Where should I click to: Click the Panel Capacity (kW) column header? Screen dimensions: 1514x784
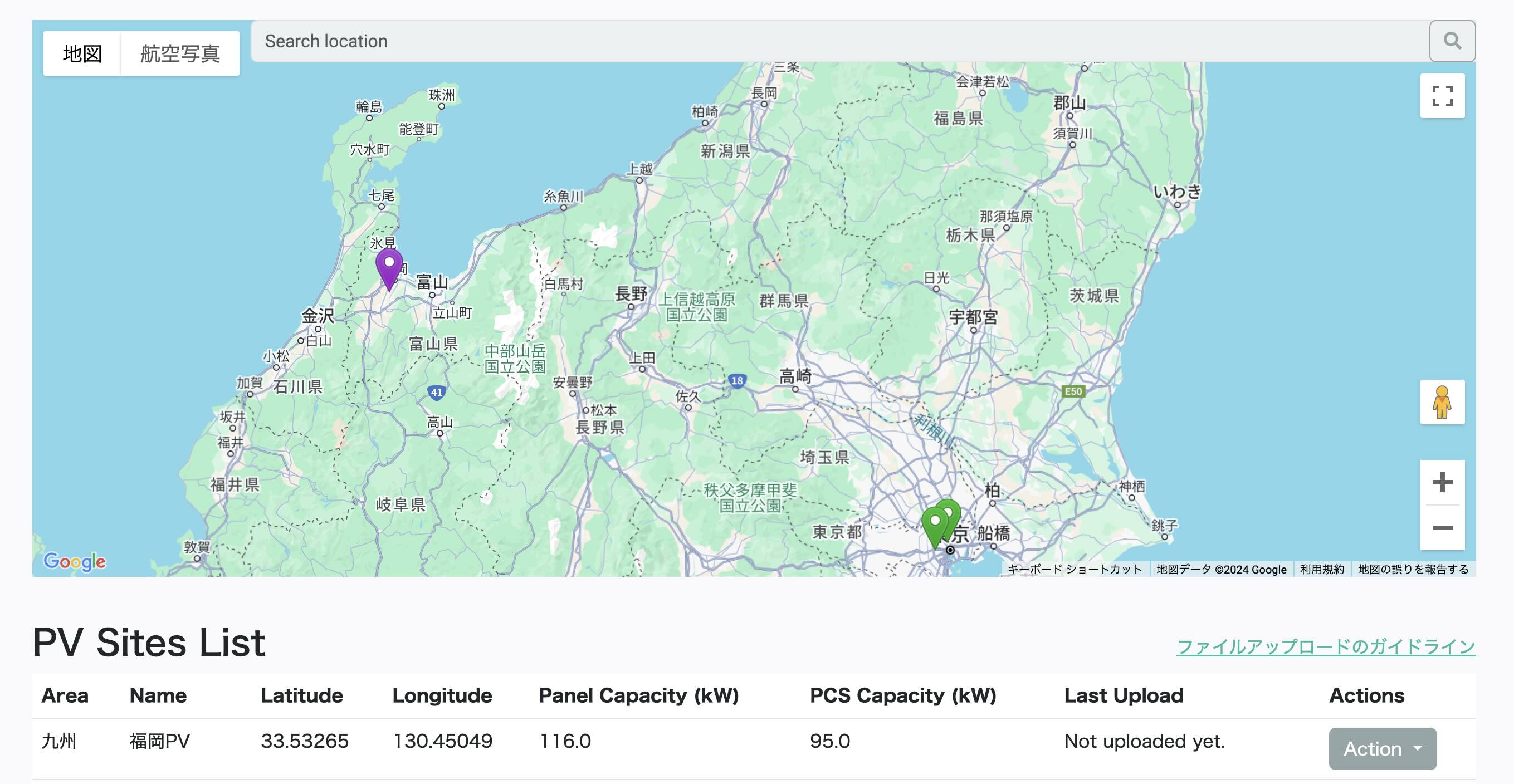[x=638, y=695]
